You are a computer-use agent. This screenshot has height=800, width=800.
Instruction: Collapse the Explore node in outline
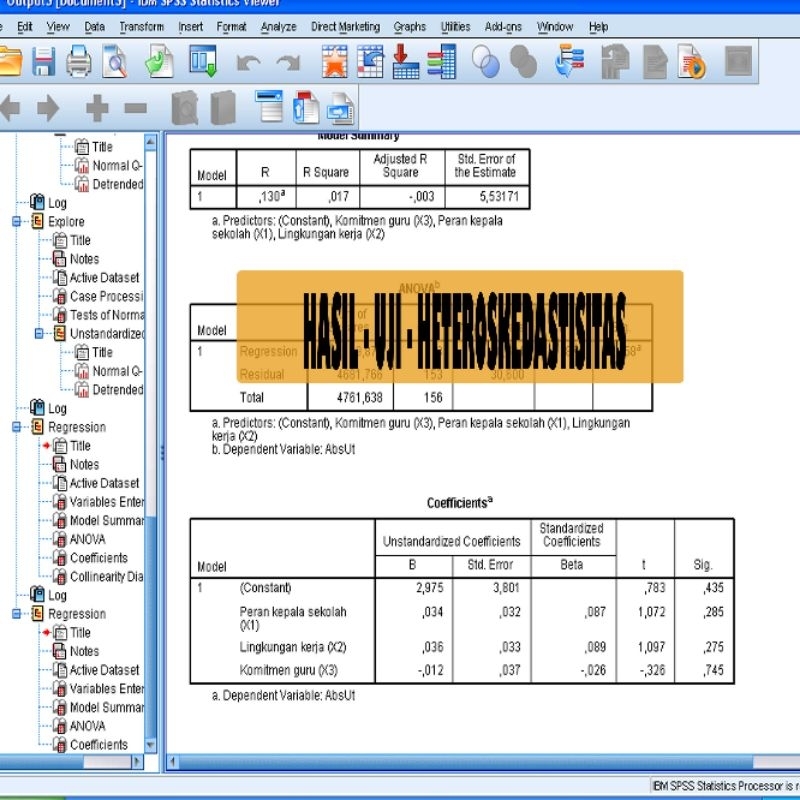[17, 222]
